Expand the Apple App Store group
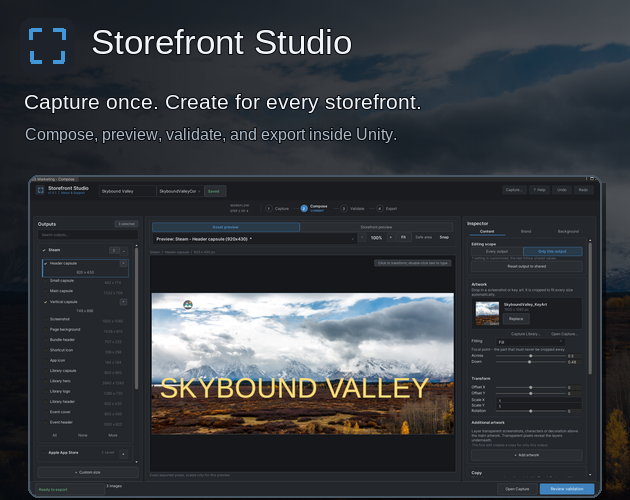Image resolution: width=630 pixels, height=500 pixels. pyautogui.click(x=124, y=454)
